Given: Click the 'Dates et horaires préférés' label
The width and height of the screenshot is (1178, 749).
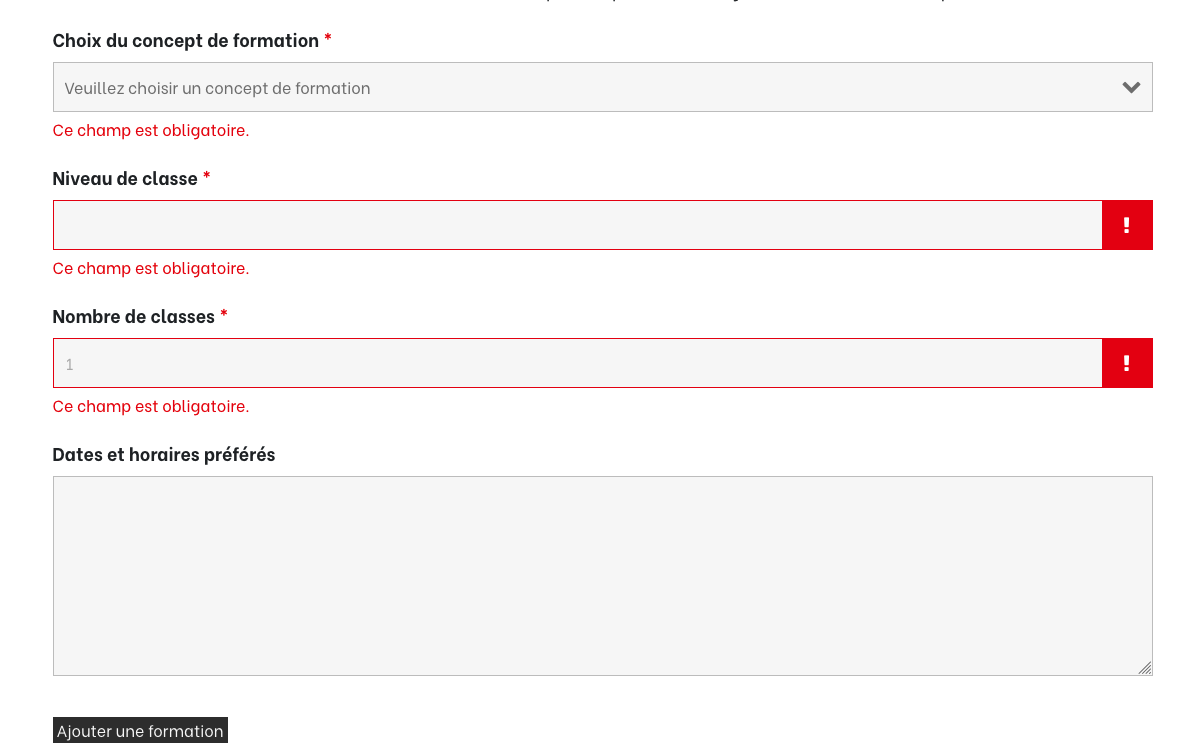Looking at the screenshot, I should pyautogui.click(x=163, y=454).
